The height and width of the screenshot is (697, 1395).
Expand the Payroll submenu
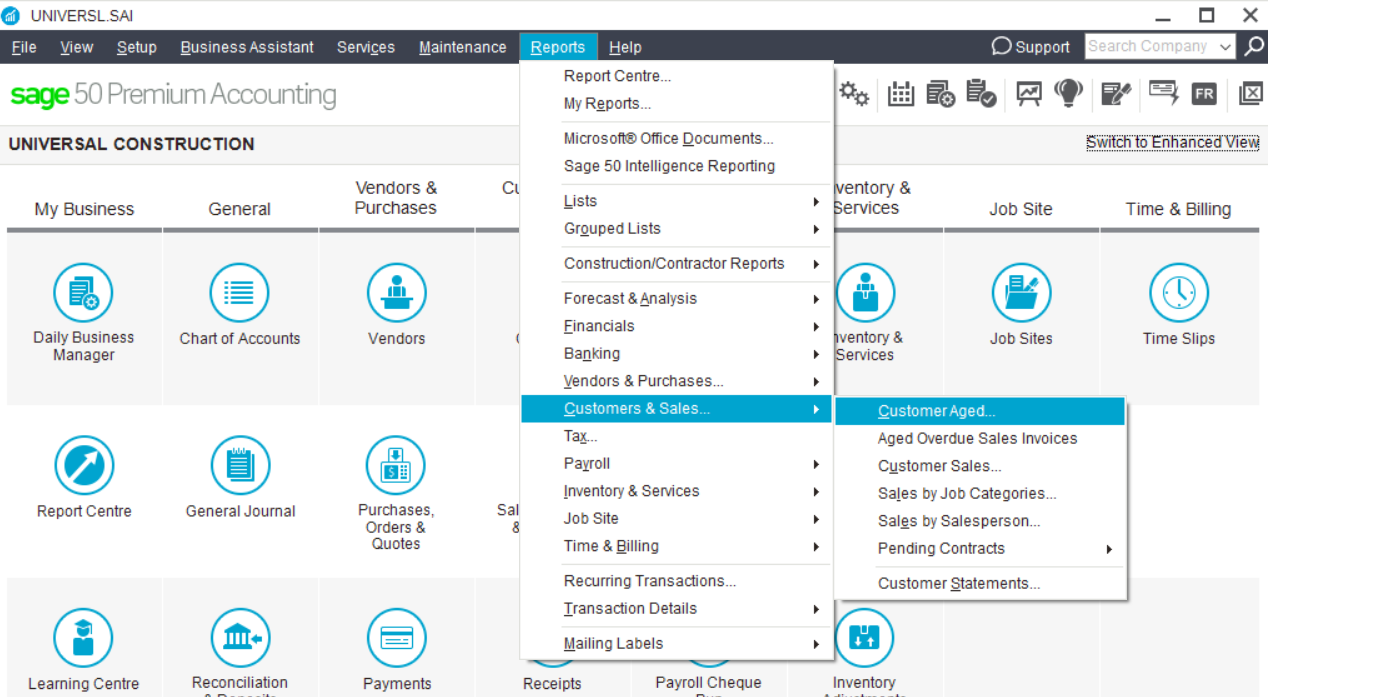pos(677,463)
